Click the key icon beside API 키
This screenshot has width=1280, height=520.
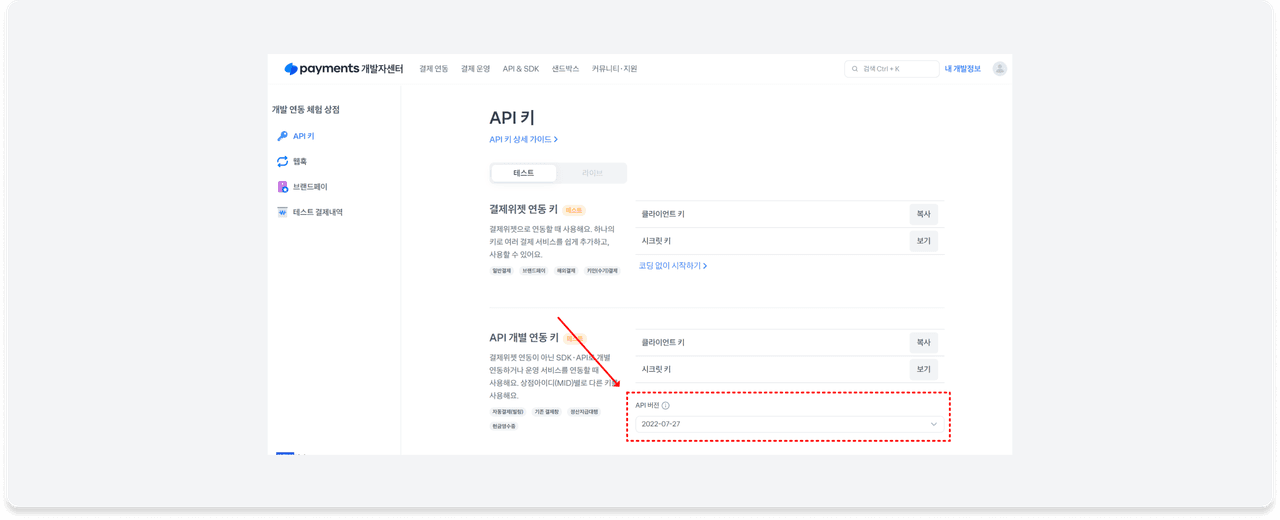282,136
